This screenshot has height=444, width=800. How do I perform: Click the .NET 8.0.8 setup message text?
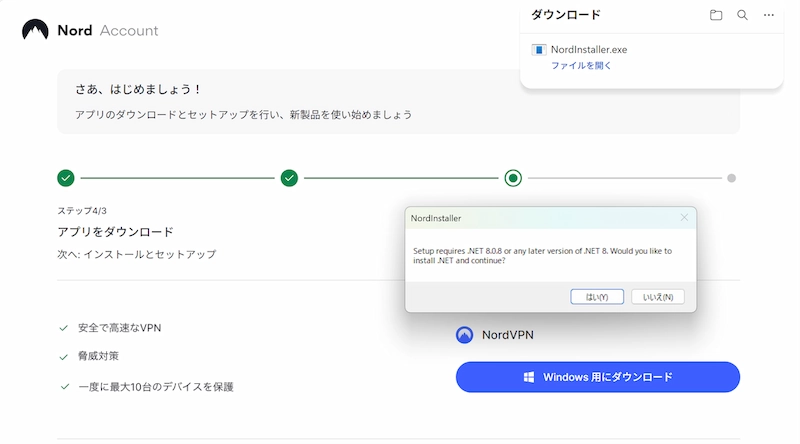(x=542, y=256)
